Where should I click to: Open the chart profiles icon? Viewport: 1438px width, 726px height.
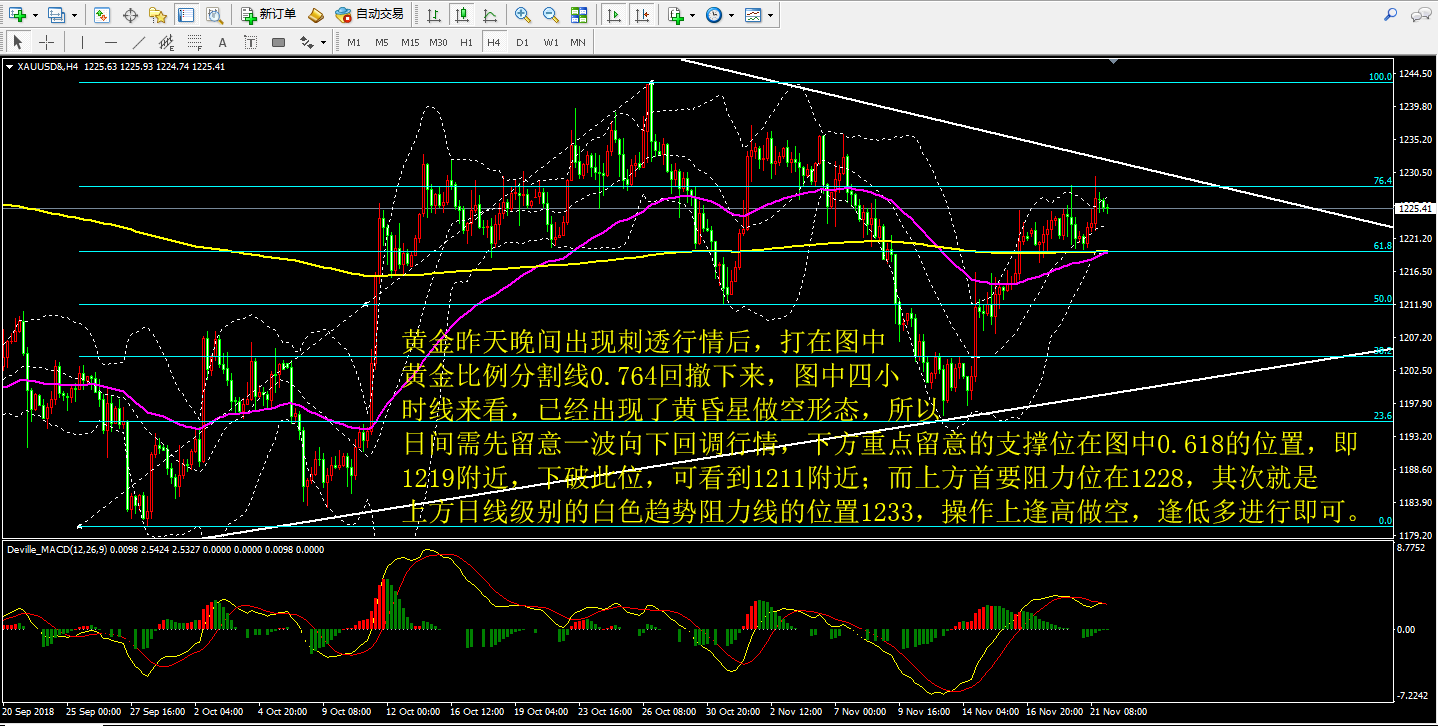56,15
